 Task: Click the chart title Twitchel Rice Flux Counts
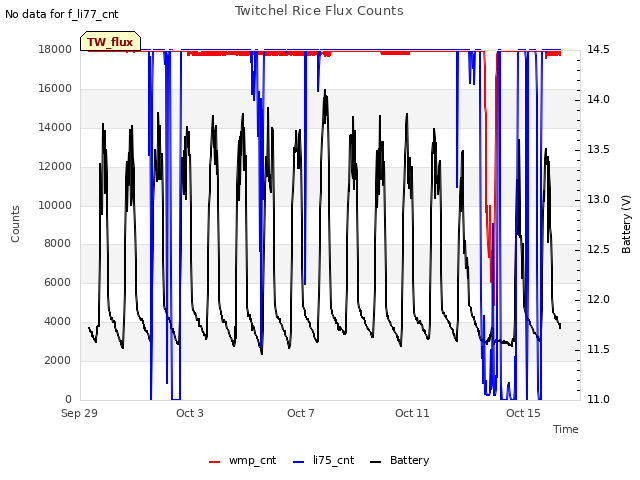(x=319, y=11)
